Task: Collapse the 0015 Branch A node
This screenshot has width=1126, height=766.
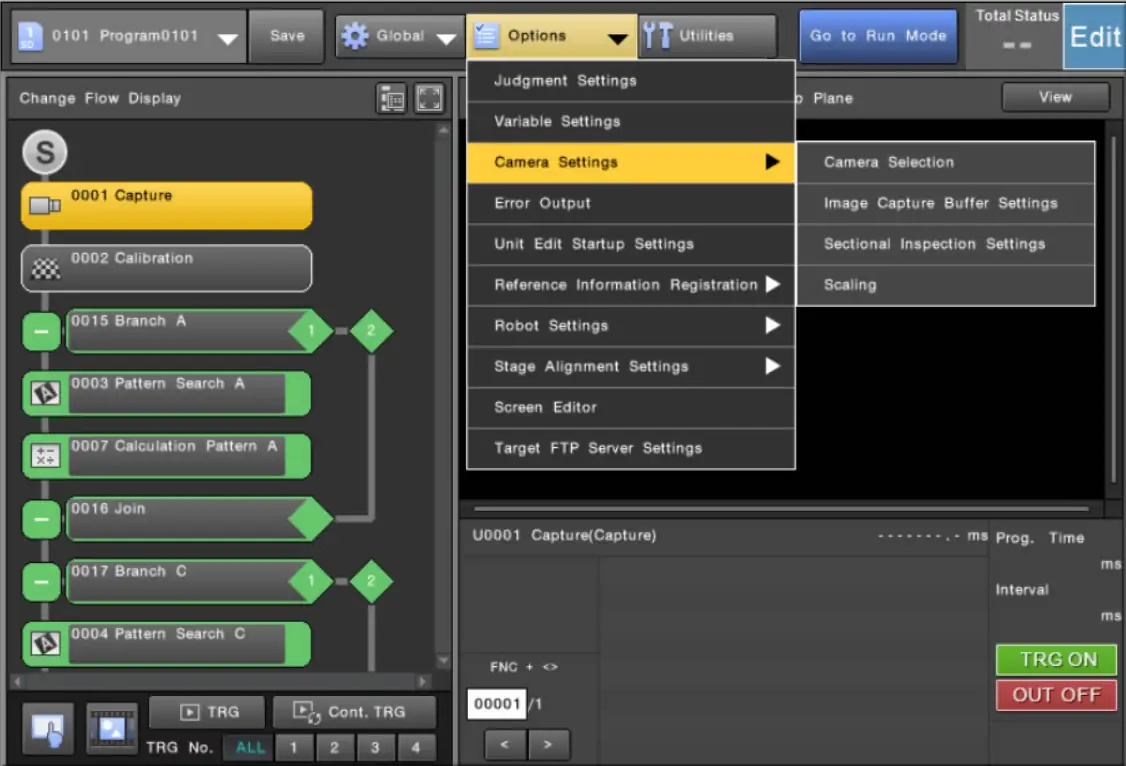Action: click(x=41, y=332)
